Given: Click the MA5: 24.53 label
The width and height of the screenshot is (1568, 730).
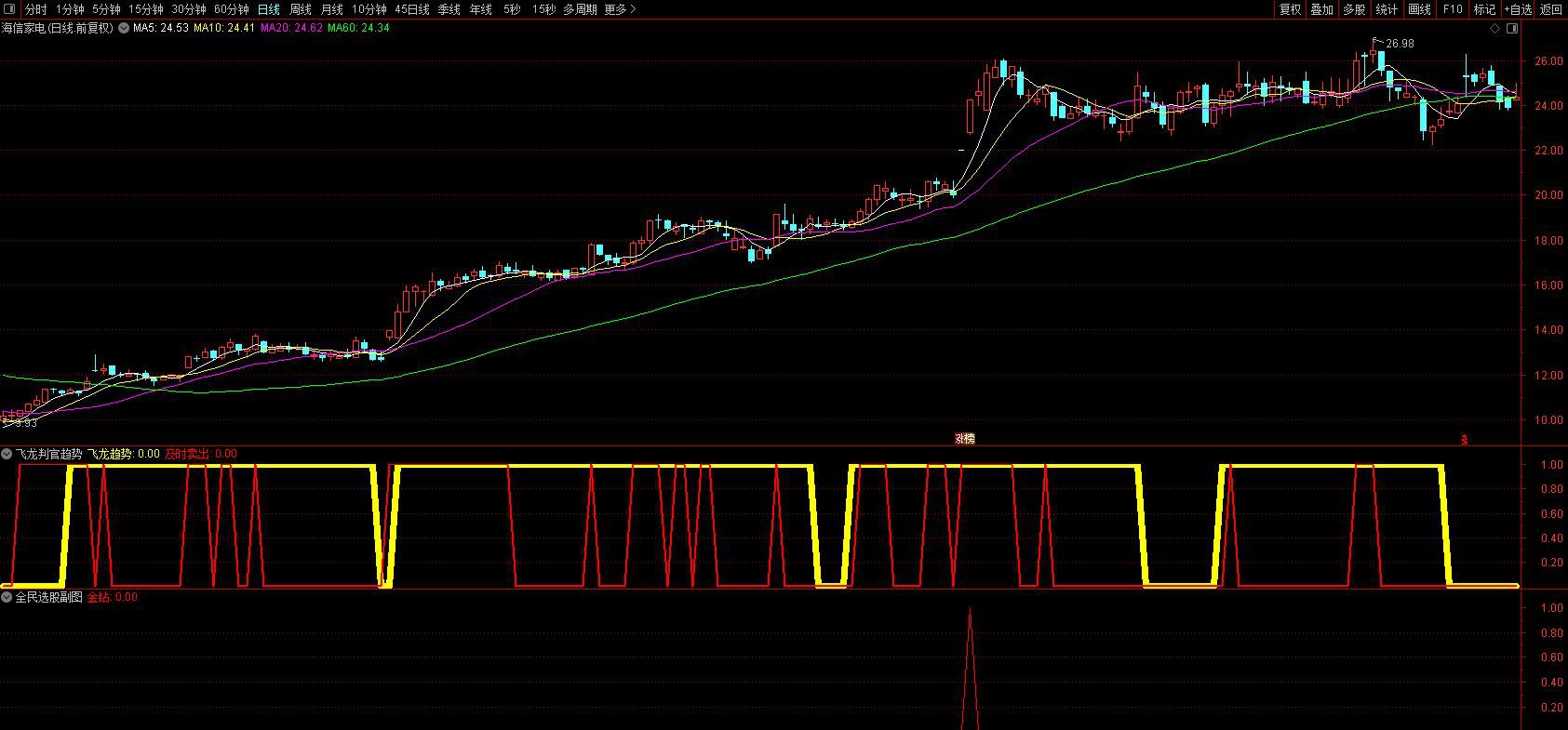Looking at the screenshot, I should [161, 28].
